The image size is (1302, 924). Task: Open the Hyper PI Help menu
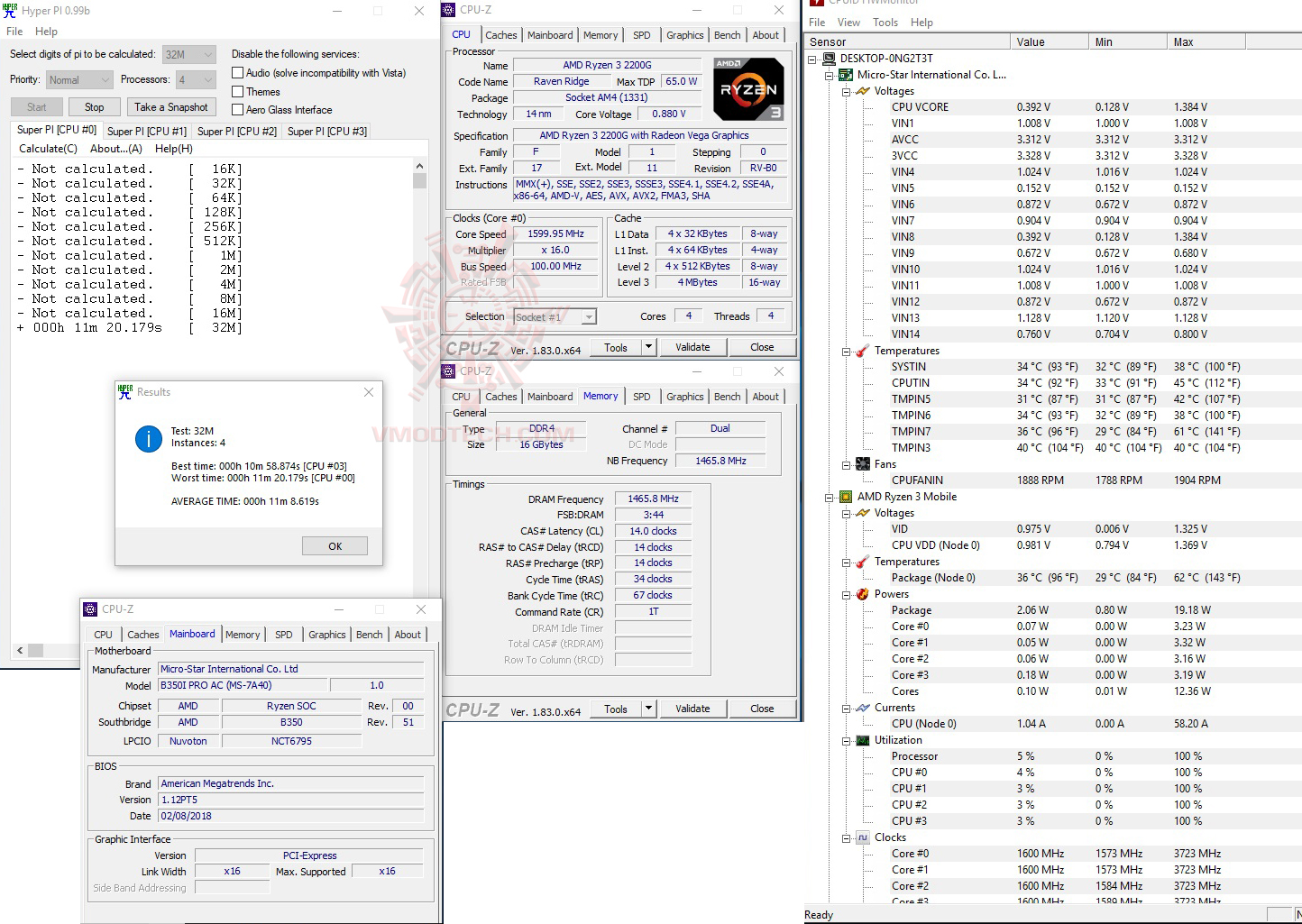click(46, 32)
